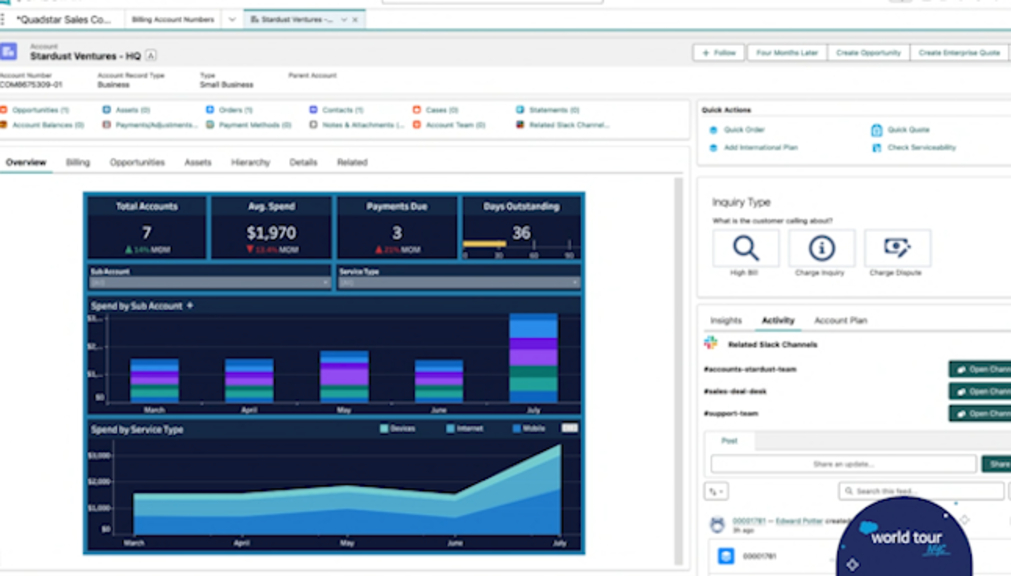
Task: Click the Mobile legend color swatch
Action: tap(516, 429)
